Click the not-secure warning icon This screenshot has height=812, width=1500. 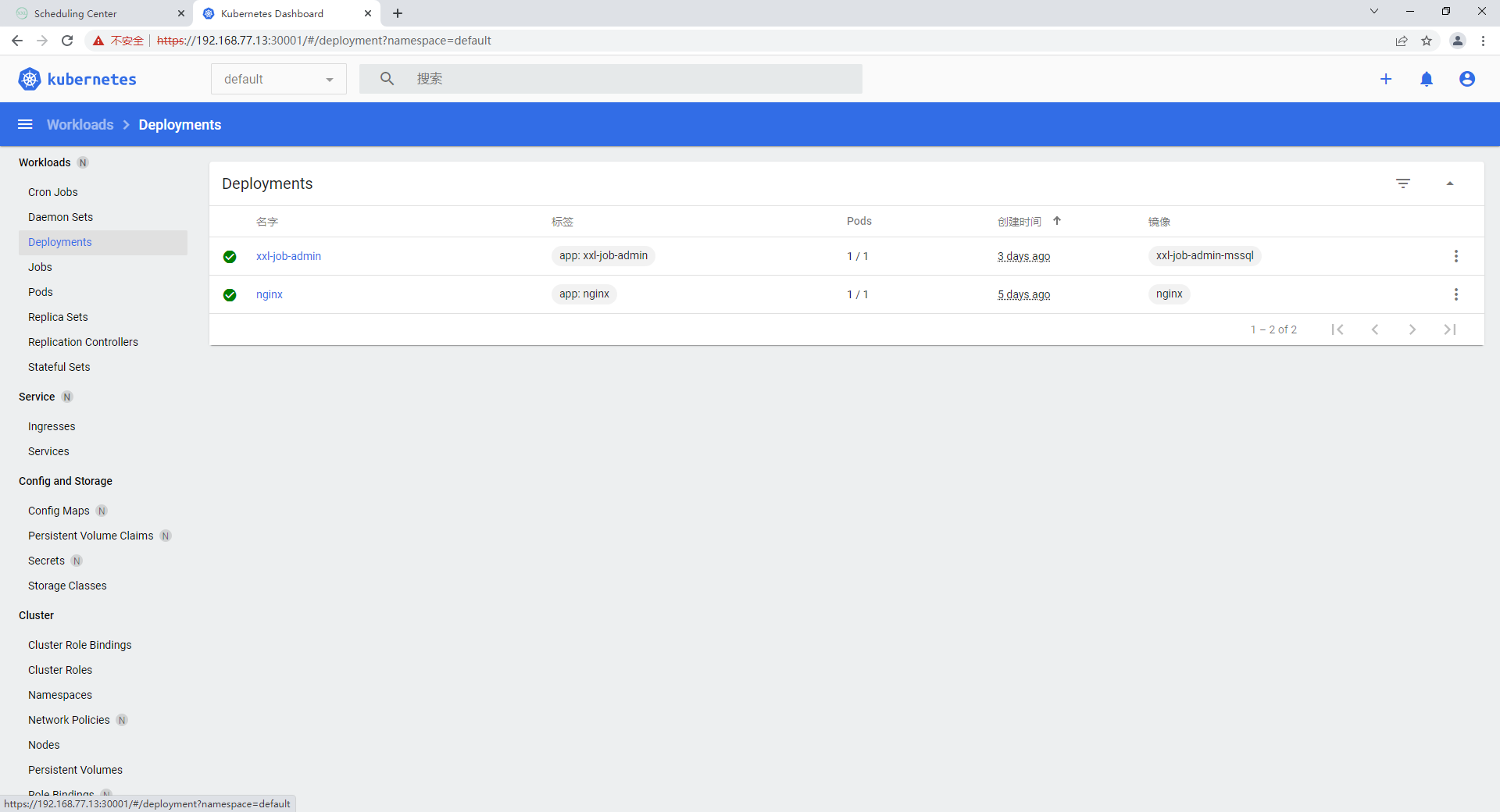[x=98, y=41]
